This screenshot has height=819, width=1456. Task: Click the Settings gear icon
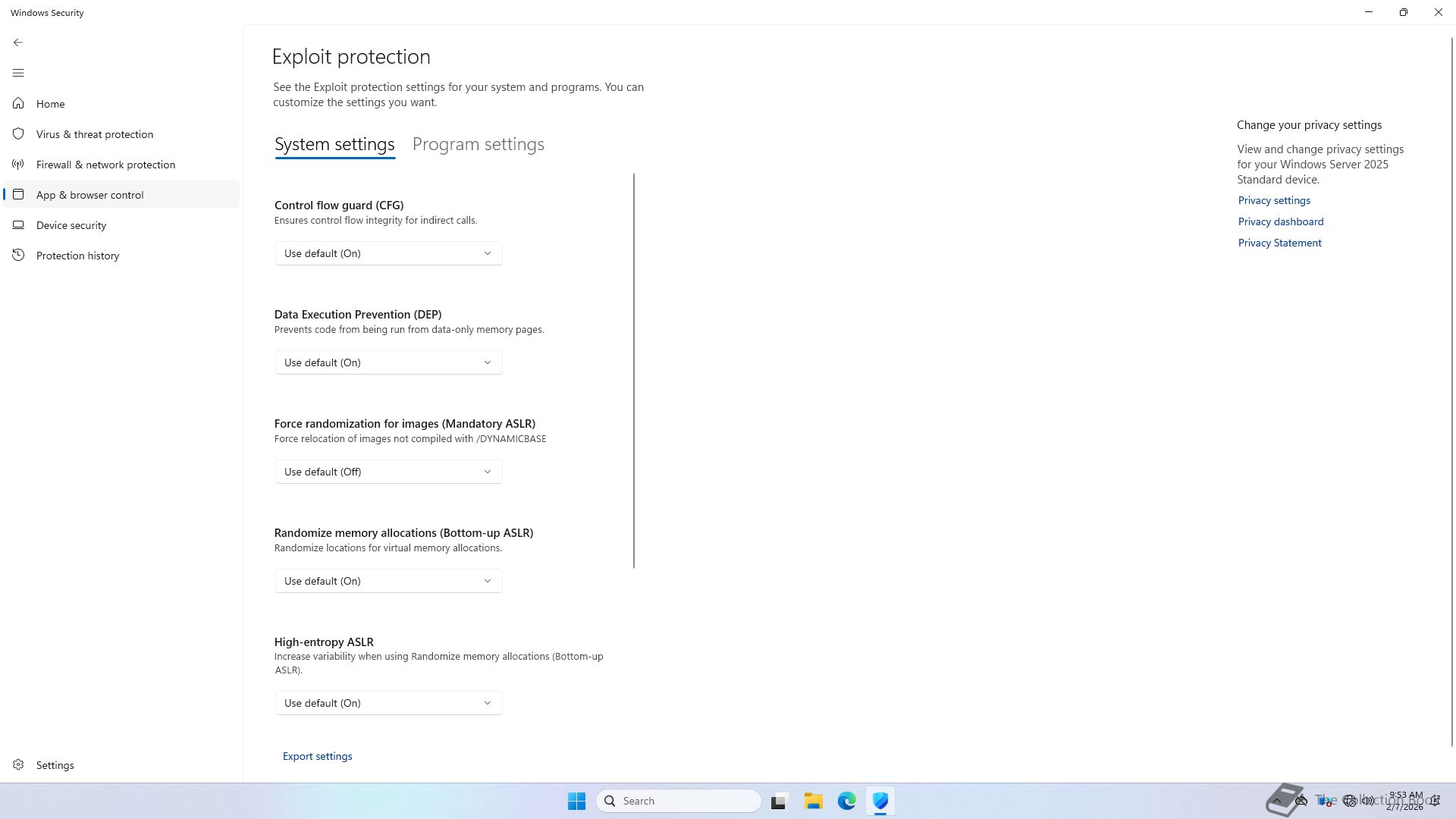[18, 764]
